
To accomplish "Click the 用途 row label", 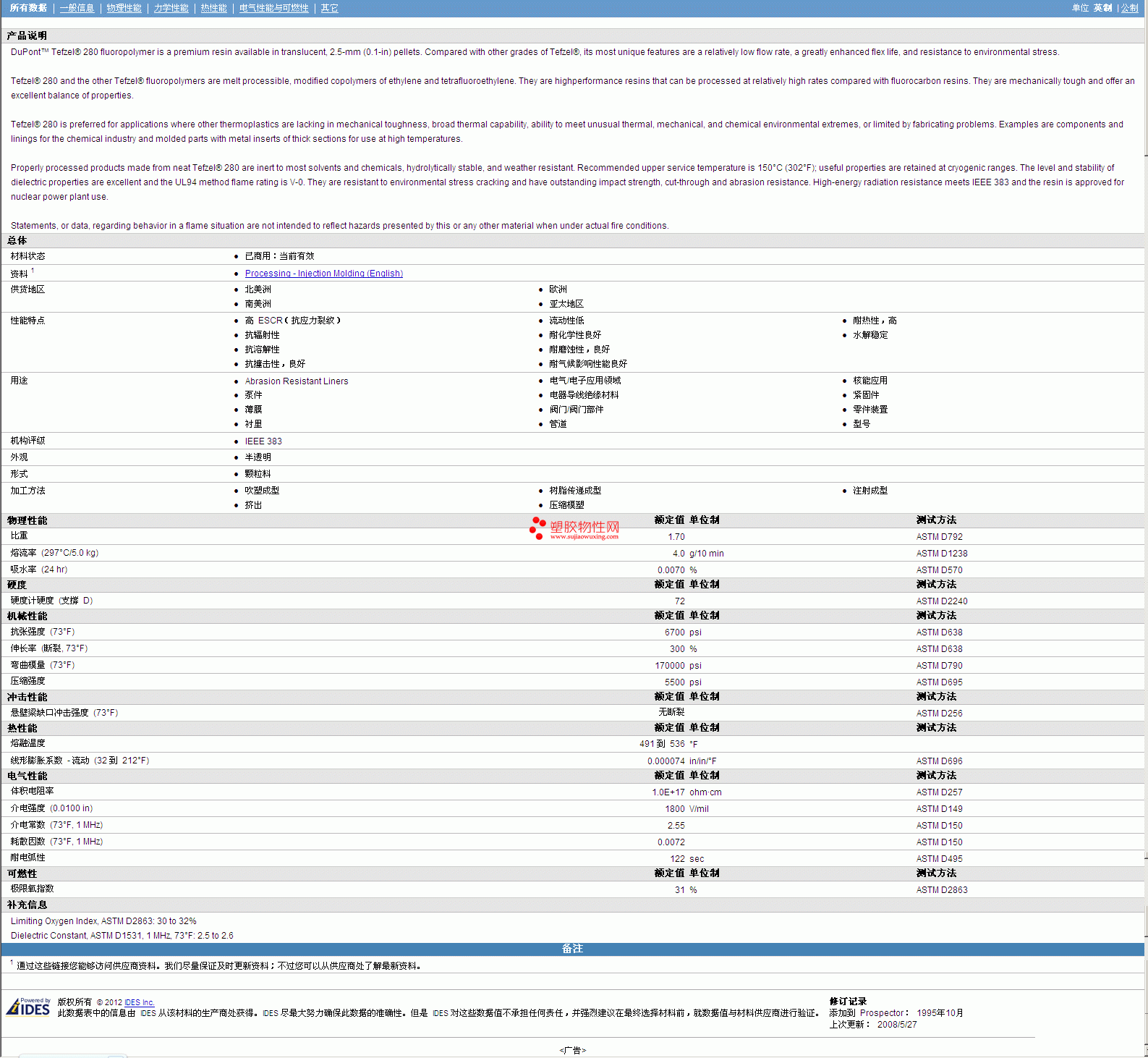I will point(19,381).
